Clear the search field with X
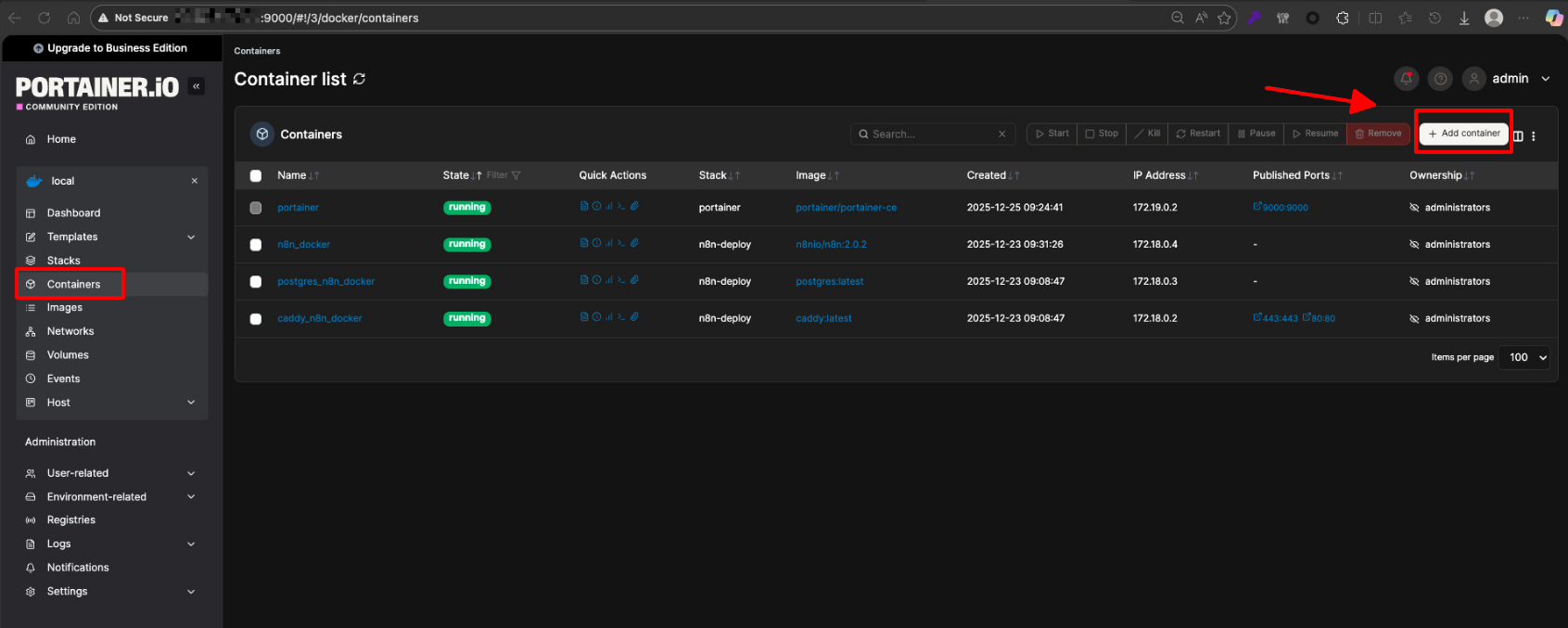Viewport: 1568px width, 628px height. (1002, 134)
